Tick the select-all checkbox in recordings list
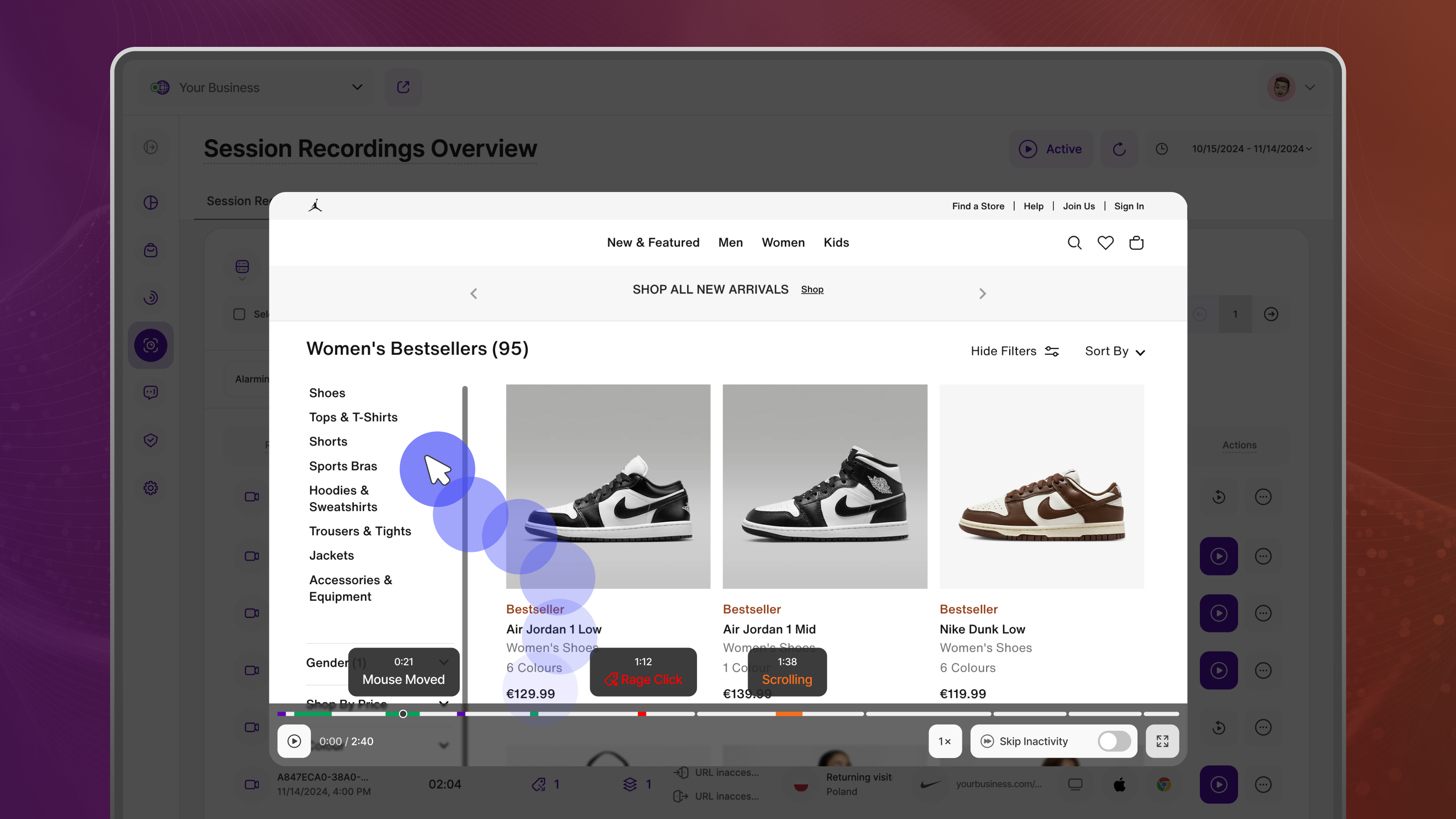 pos(239,314)
